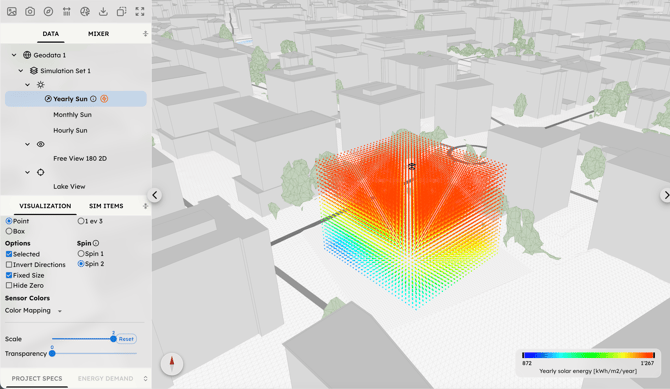This screenshot has width=670, height=389.
Task: Click the Simulation Set 1 layers icon
Action: pos(34,71)
